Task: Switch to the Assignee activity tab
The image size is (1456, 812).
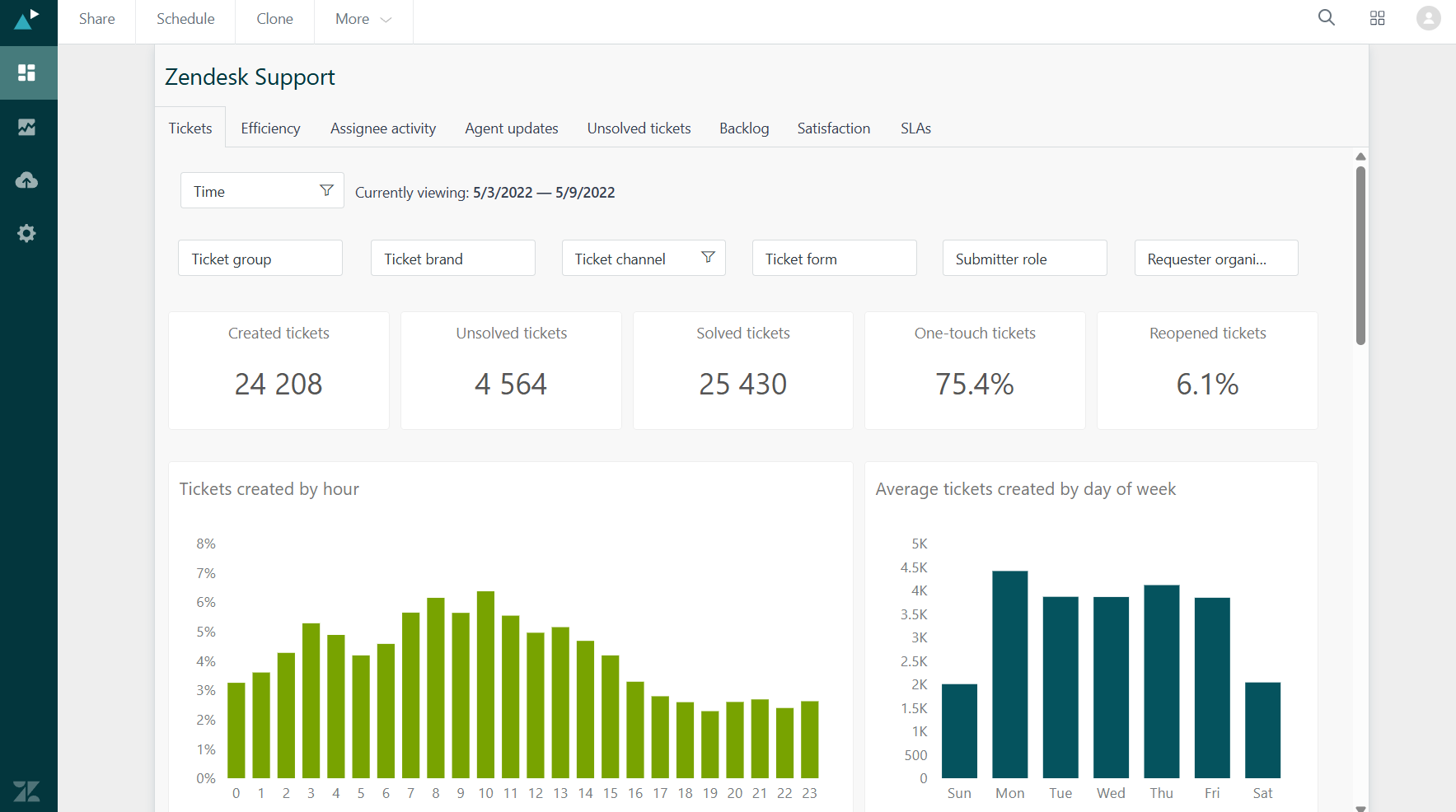Action: tap(383, 128)
